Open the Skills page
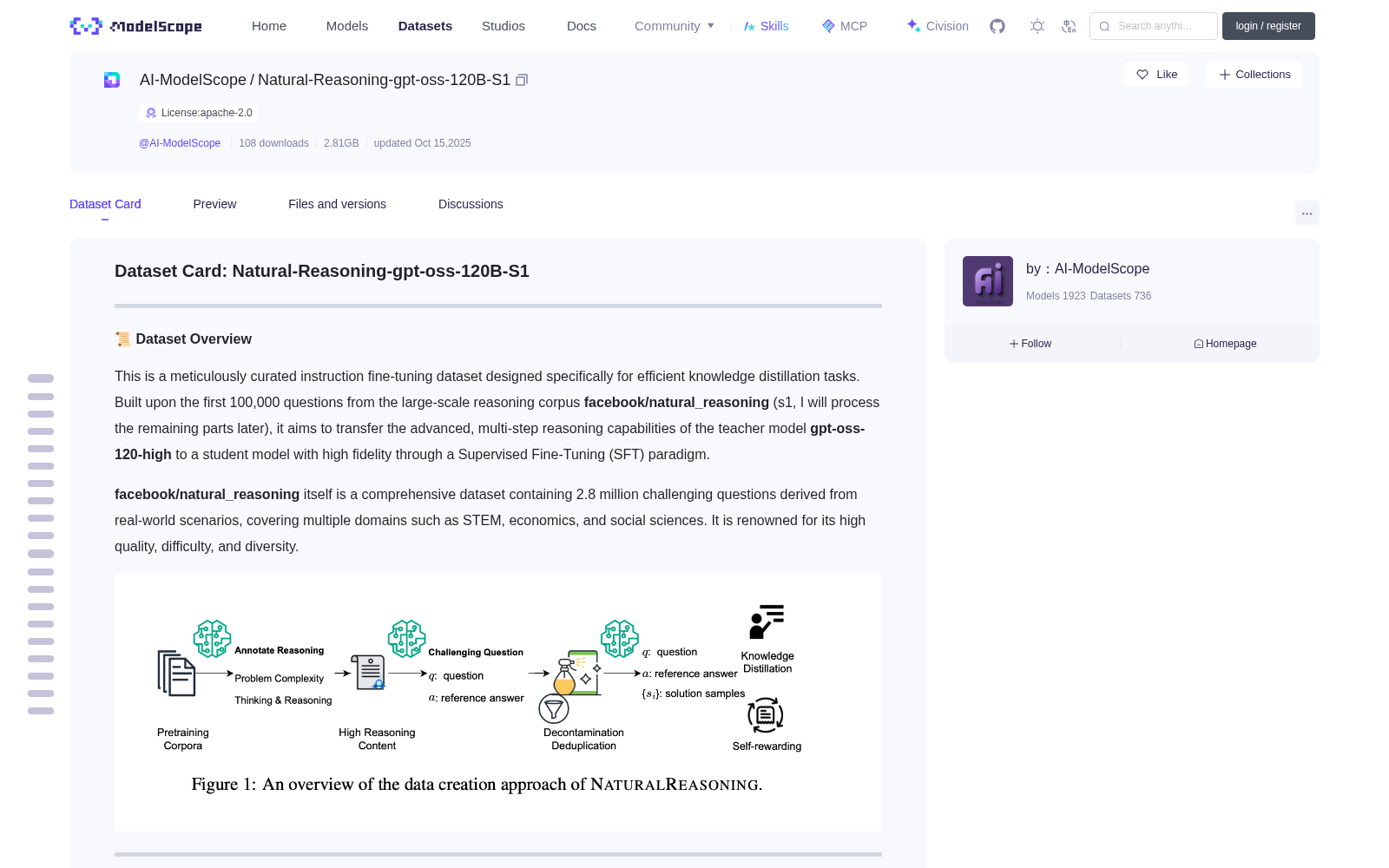Screen dimensions: 1389x868 [766, 26]
